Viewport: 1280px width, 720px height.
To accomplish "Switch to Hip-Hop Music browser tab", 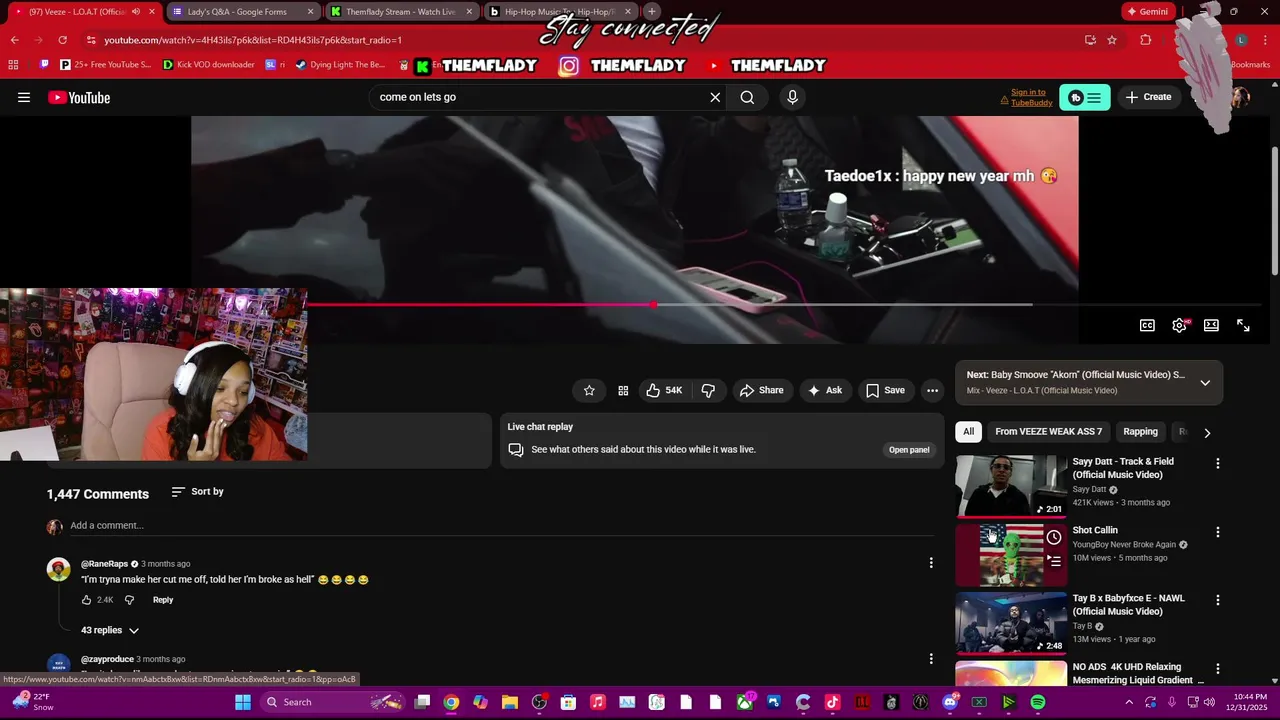I will click(560, 12).
